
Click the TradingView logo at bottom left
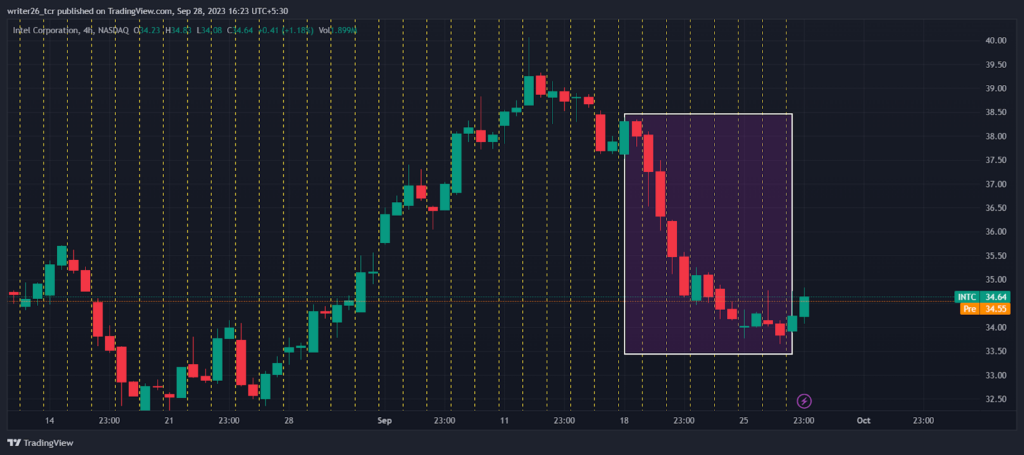(41, 443)
